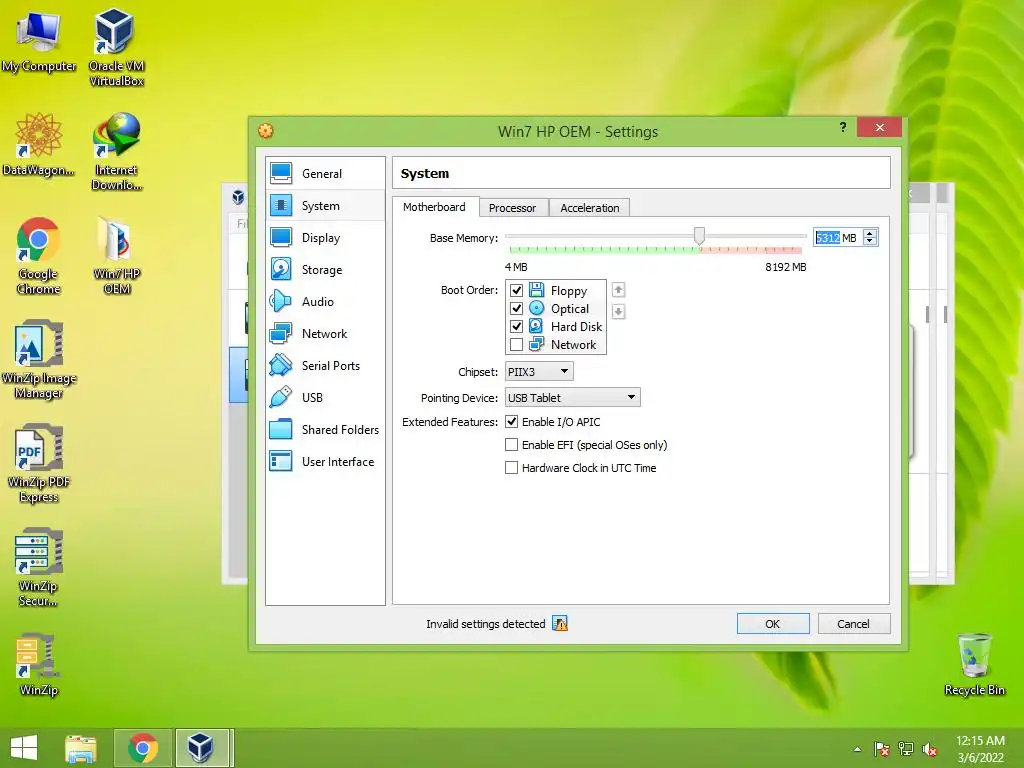Move boot device down arrow
Viewport: 1024px width, 768px height.
(618, 312)
